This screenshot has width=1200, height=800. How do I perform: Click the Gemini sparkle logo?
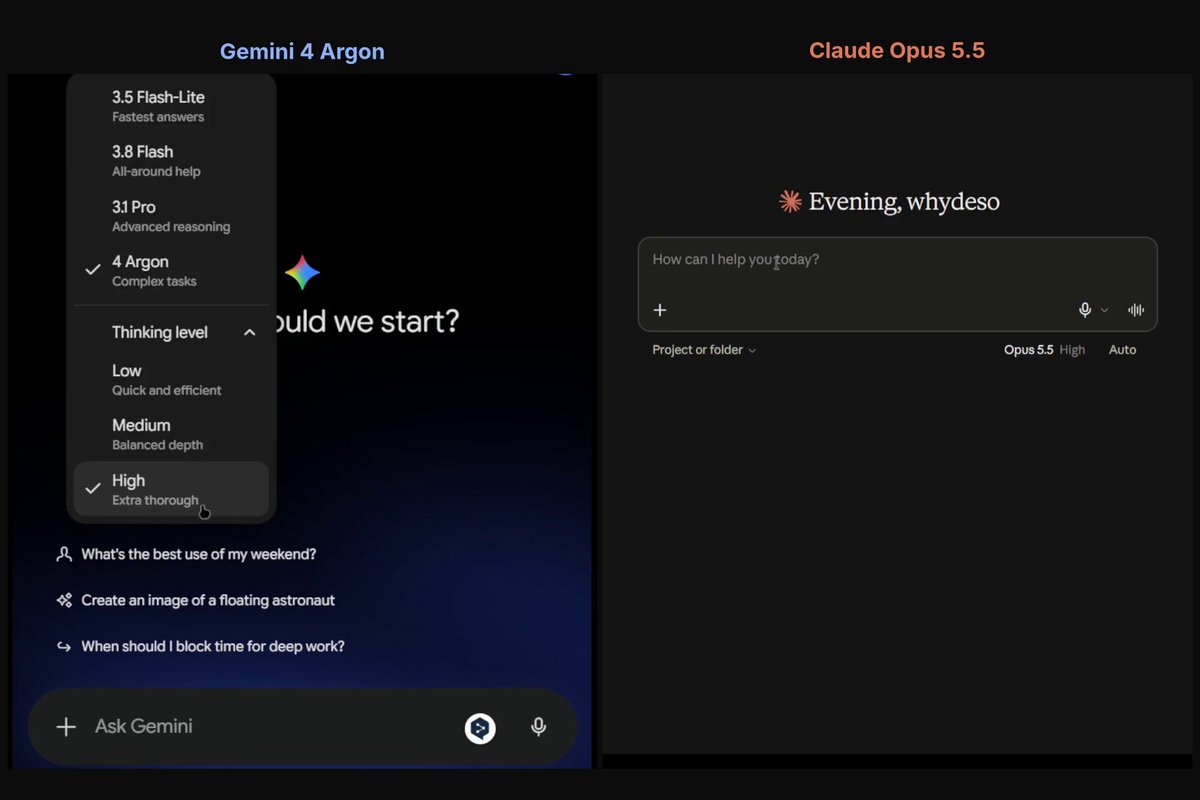tap(302, 273)
